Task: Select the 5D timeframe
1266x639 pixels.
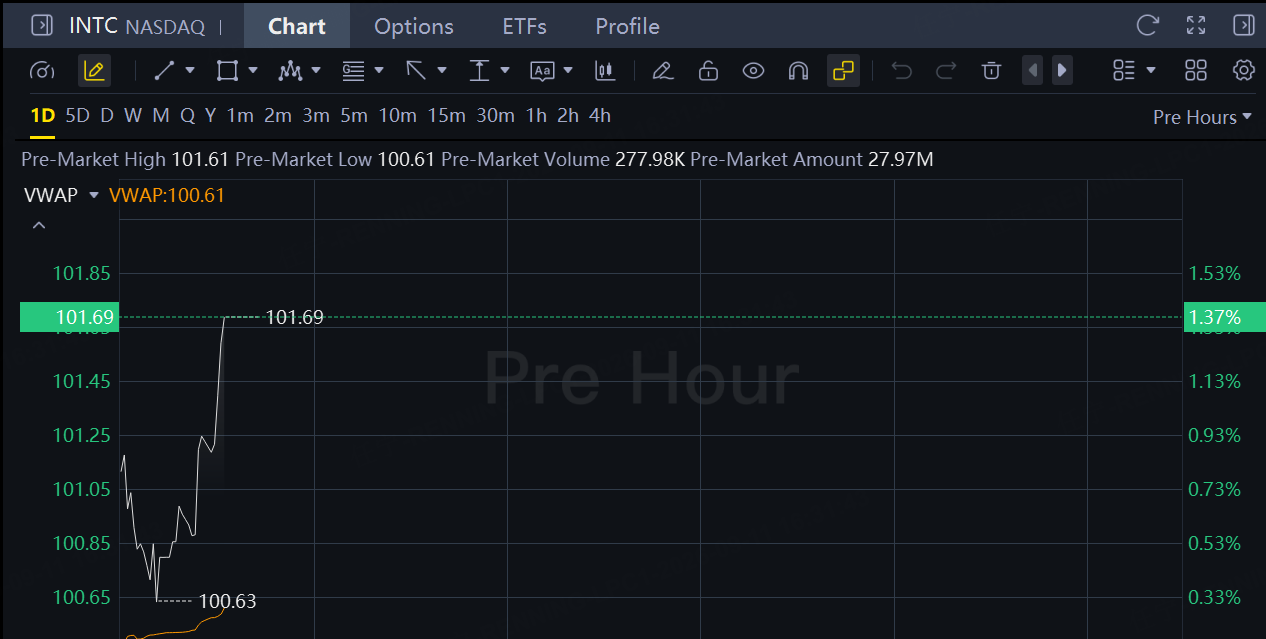Action: (x=77, y=116)
